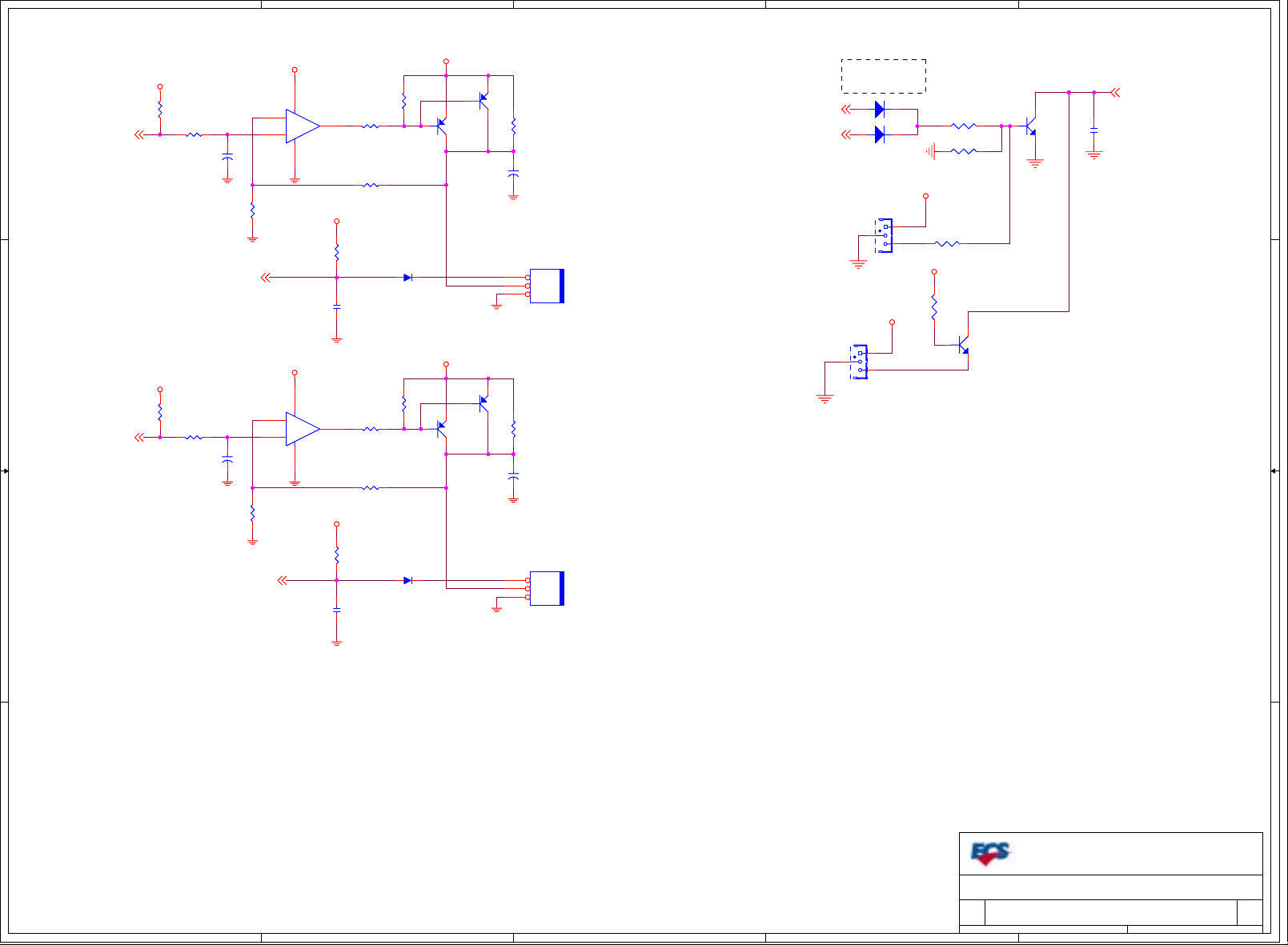This screenshot has width=1288, height=945.
Task: Select the lower diode of the diode pair
Action: tap(880, 134)
